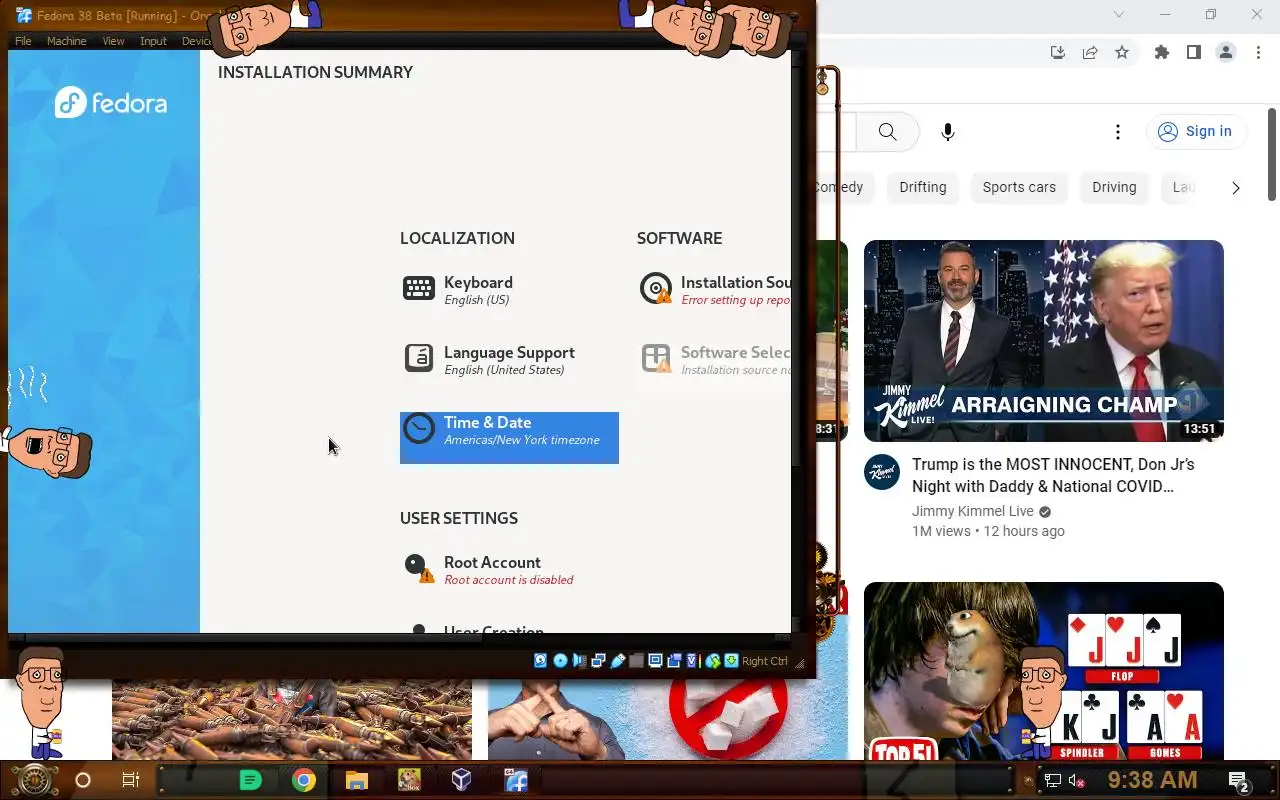Click the YouTube voice search microphone
Screen dimensions: 1280x800
[948, 132]
